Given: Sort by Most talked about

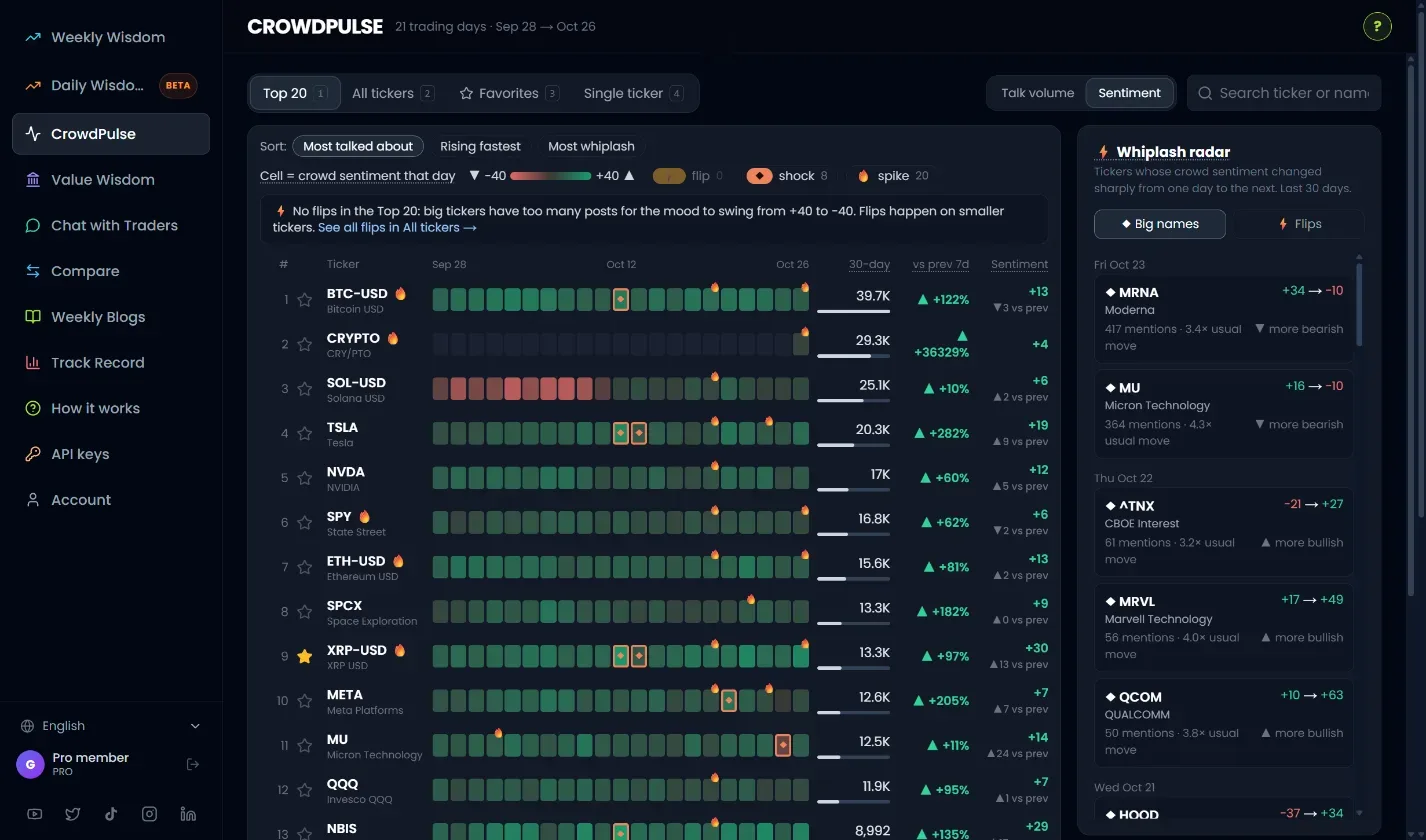Looking at the screenshot, I should pos(358,146).
